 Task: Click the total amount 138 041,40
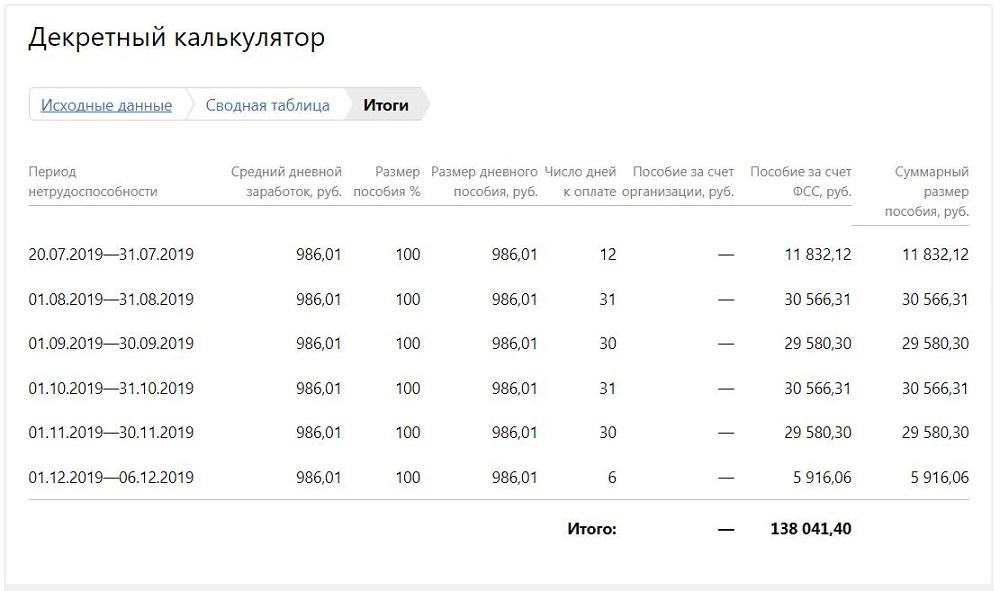[811, 529]
